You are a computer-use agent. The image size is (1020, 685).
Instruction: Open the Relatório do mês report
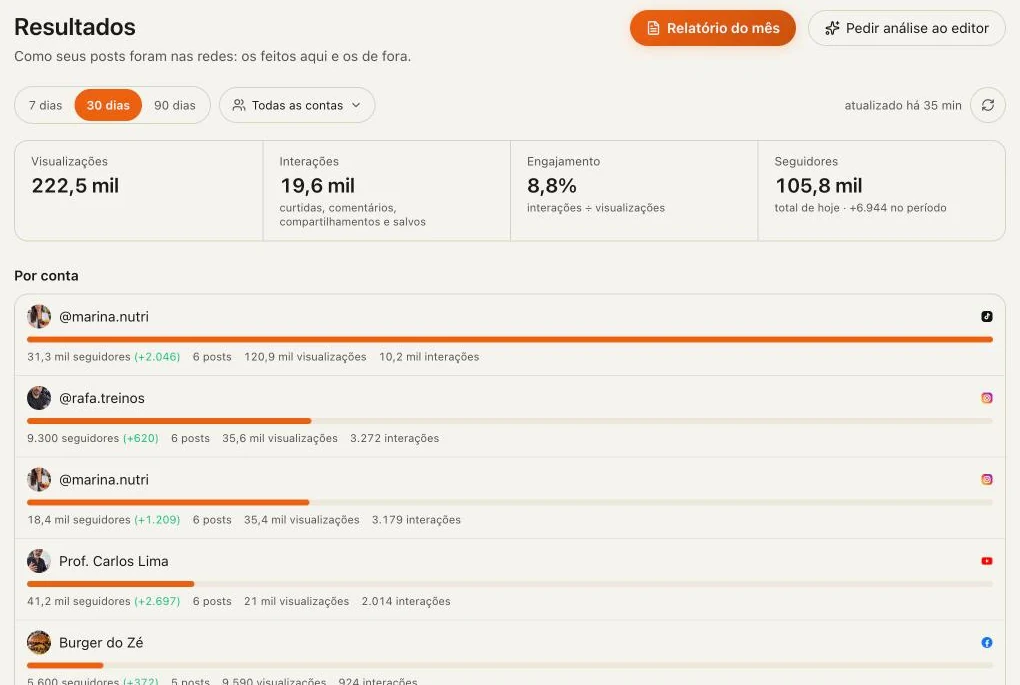coord(712,28)
